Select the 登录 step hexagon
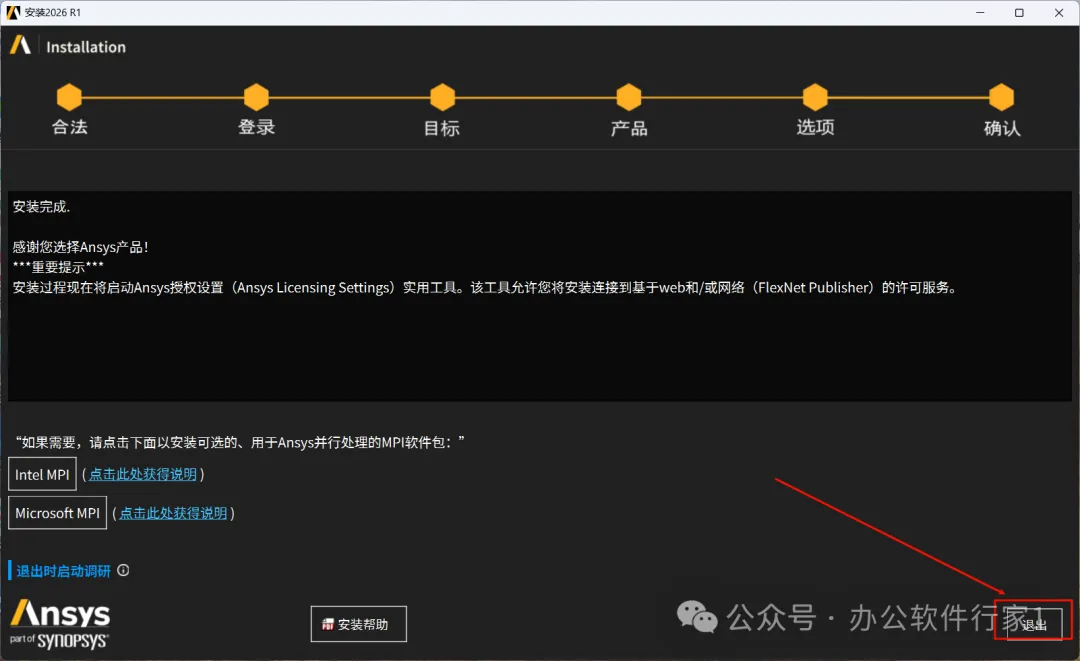This screenshot has height=661, width=1080. coord(256,97)
